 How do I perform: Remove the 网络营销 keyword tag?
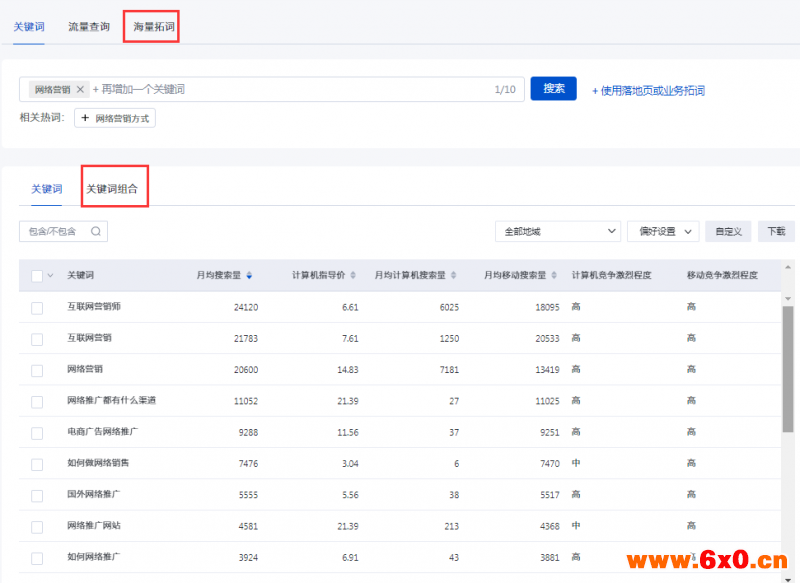tap(80, 89)
